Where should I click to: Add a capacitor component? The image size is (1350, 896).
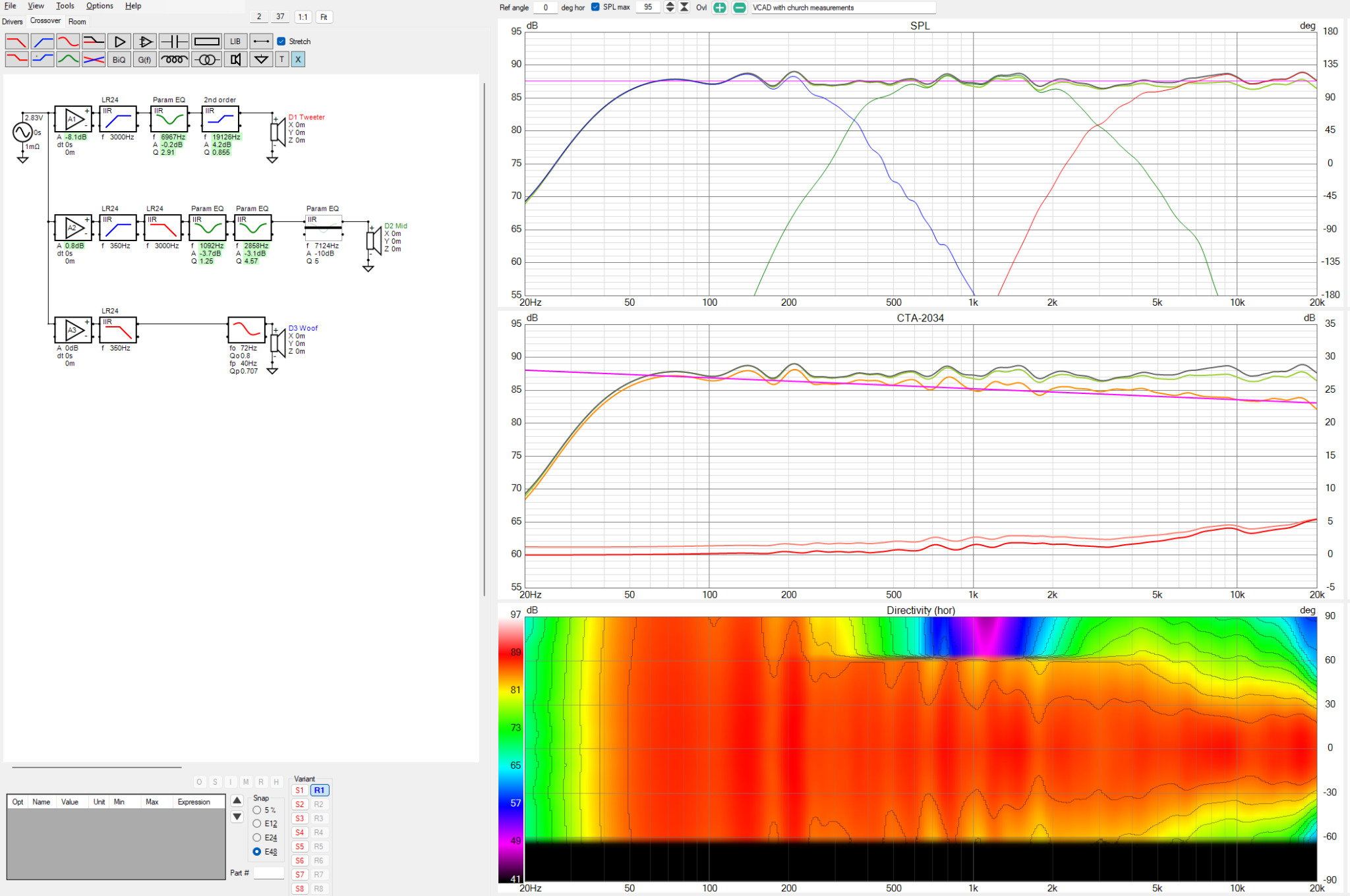click(x=174, y=42)
